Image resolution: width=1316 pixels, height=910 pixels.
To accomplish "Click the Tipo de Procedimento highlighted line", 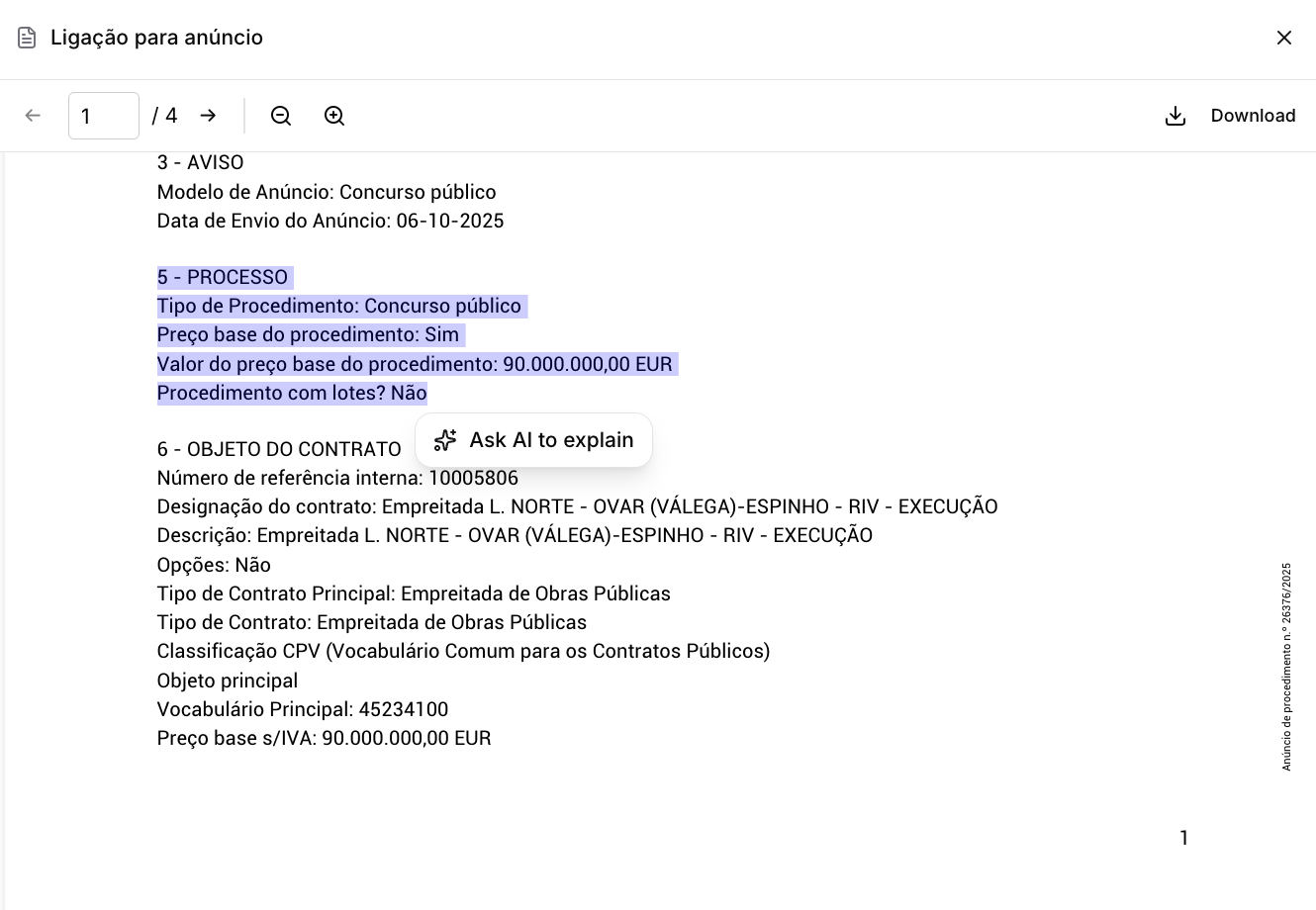I will (339, 306).
